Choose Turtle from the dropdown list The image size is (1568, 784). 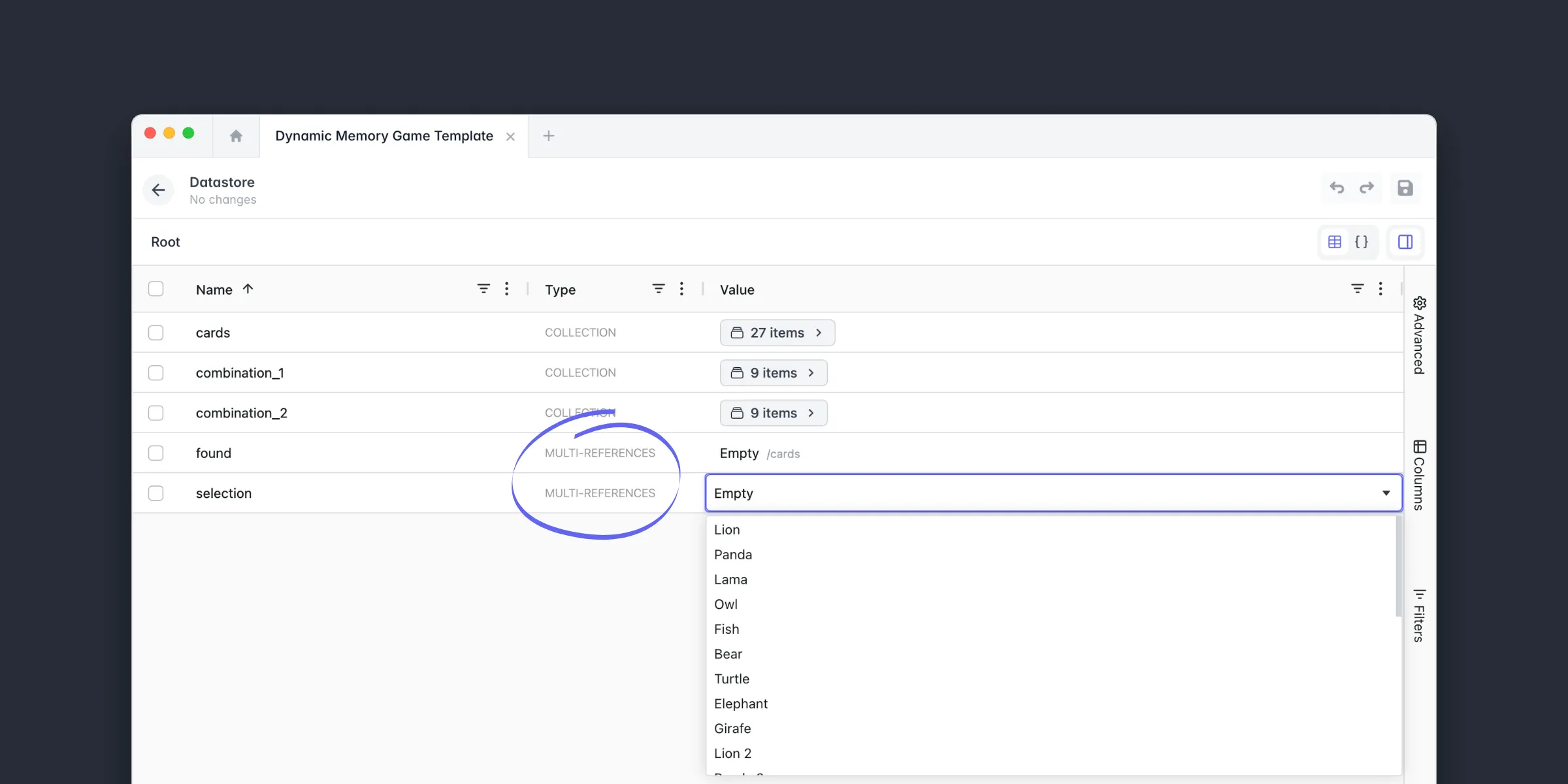coord(1051,679)
